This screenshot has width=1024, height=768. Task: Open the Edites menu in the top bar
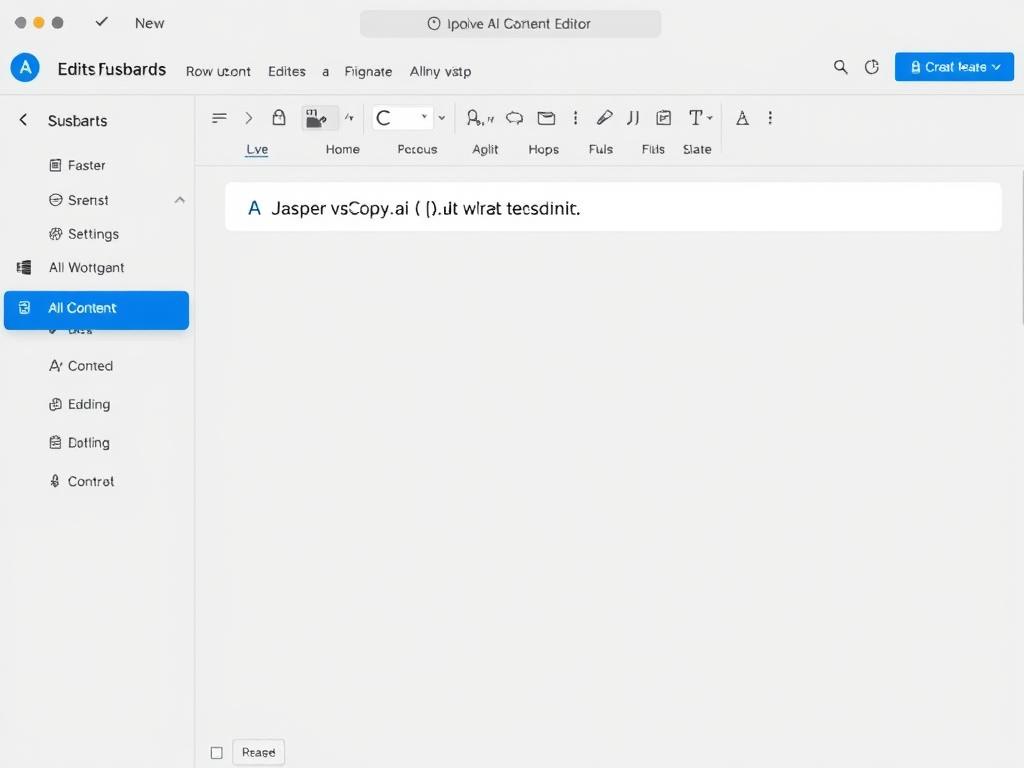[286, 71]
